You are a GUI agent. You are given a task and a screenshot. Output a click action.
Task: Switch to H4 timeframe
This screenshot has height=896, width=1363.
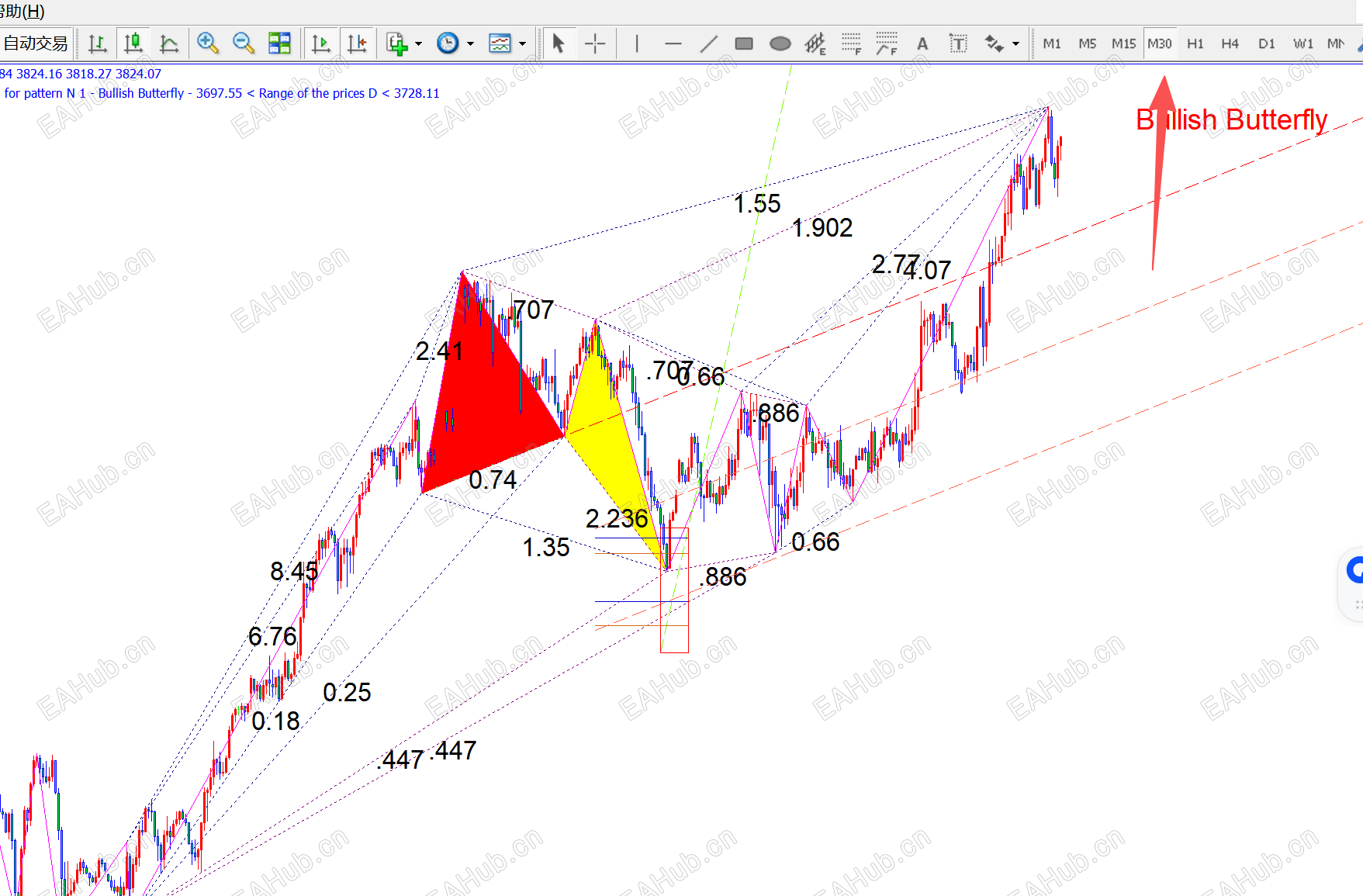pyautogui.click(x=1230, y=43)
